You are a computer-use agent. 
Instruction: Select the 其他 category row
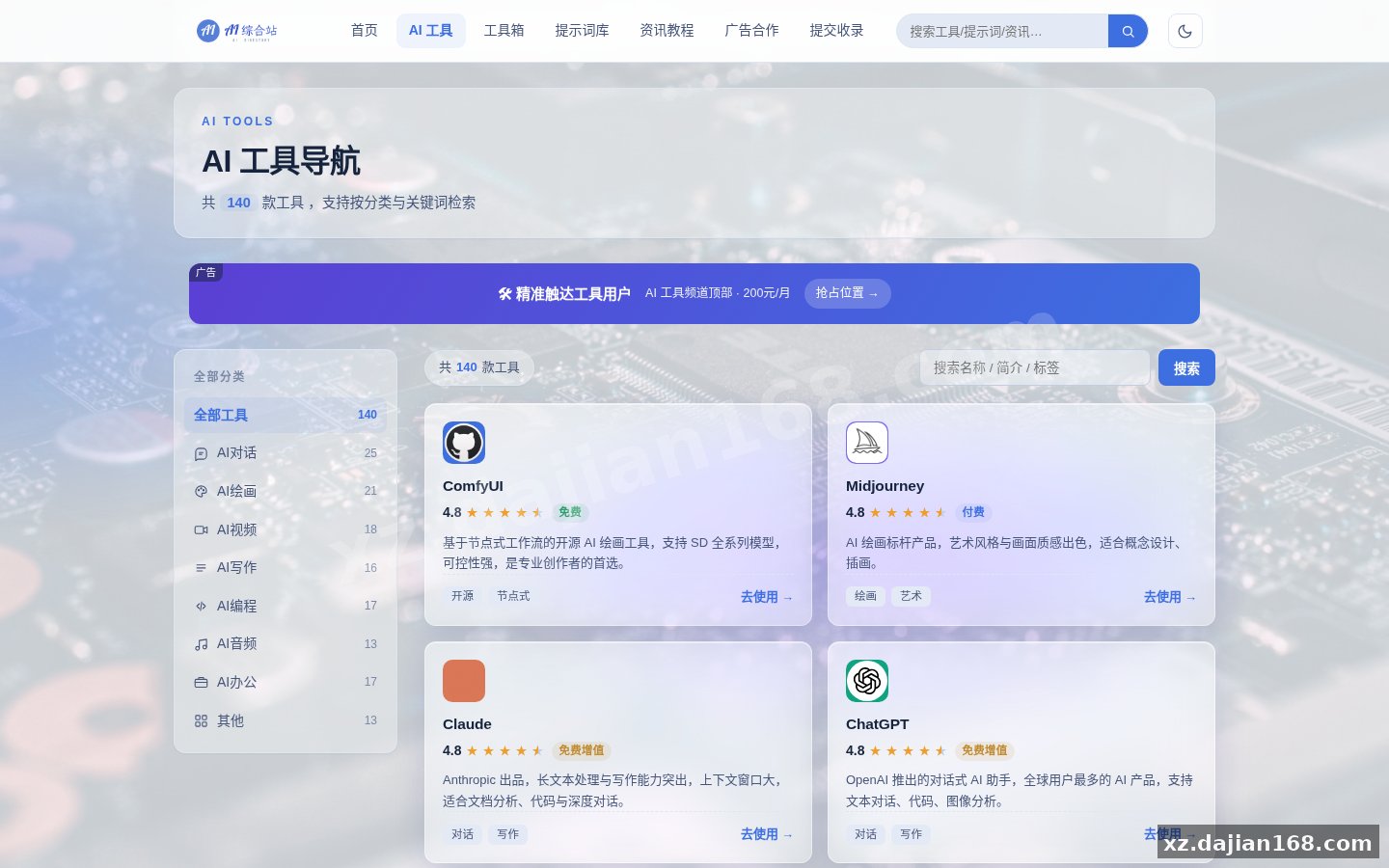[x=286, y=720]
